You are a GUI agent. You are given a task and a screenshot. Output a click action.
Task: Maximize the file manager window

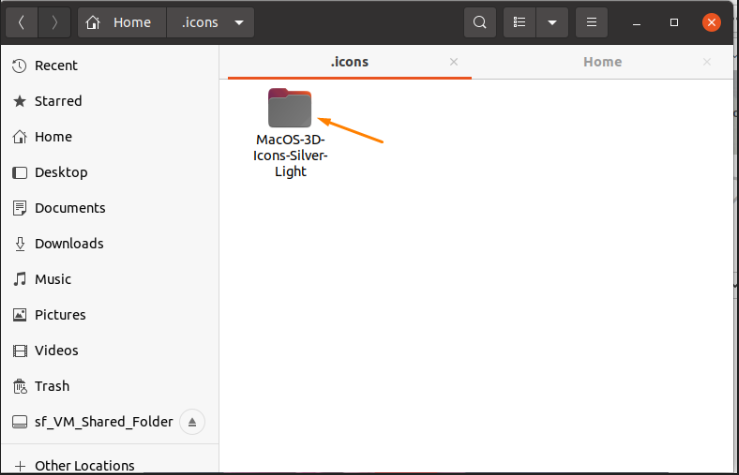[x=674, y=22]
